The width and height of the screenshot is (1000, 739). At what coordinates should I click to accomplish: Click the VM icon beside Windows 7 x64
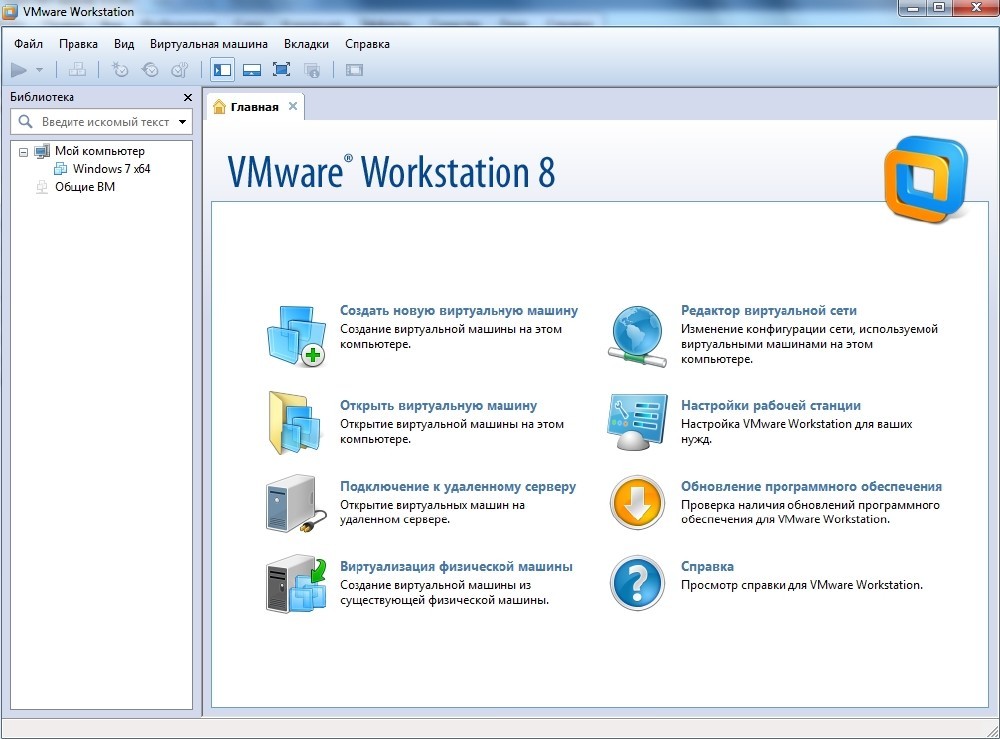(61, 169)
